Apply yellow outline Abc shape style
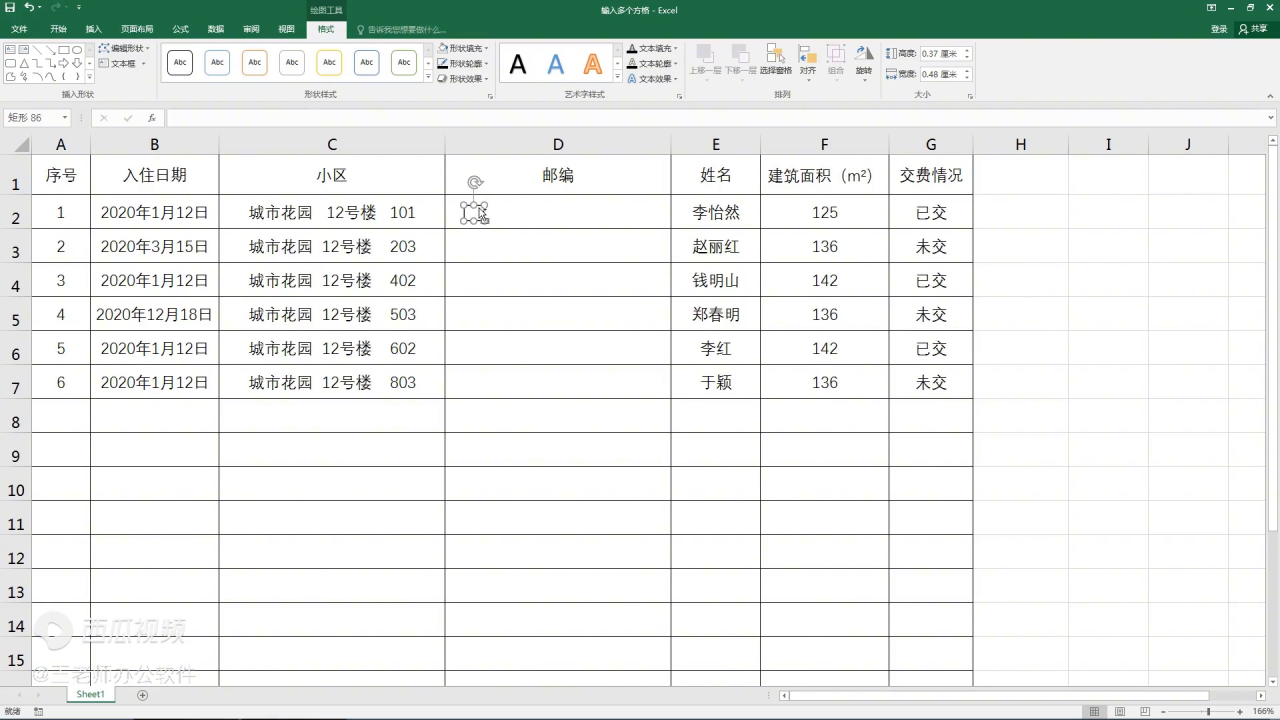This screenshot has width=1280, height=720. (329, 63)
